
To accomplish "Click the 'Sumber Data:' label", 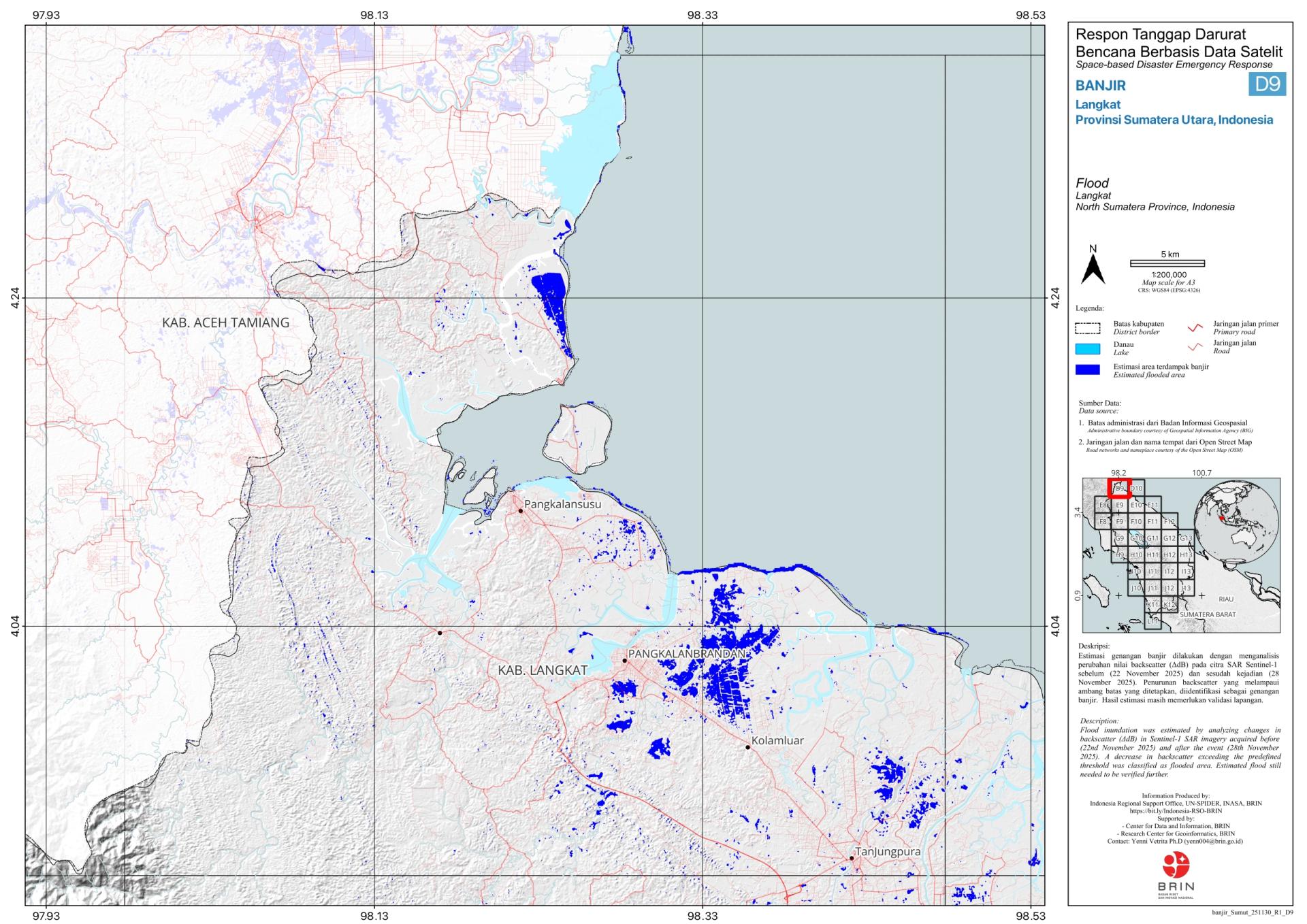I will (1099, 403).
